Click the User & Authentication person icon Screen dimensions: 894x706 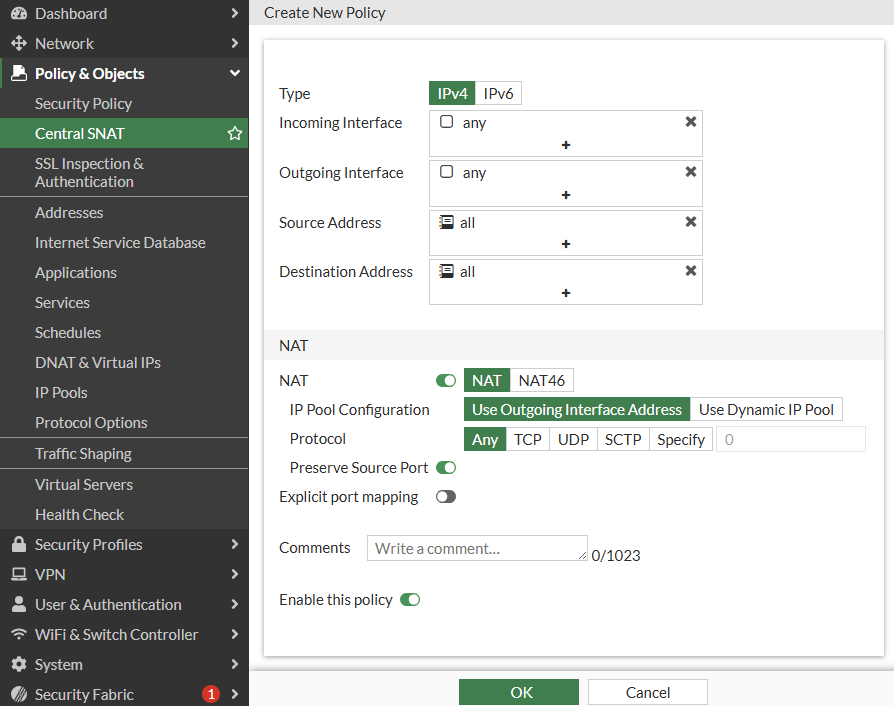point(19,604)
